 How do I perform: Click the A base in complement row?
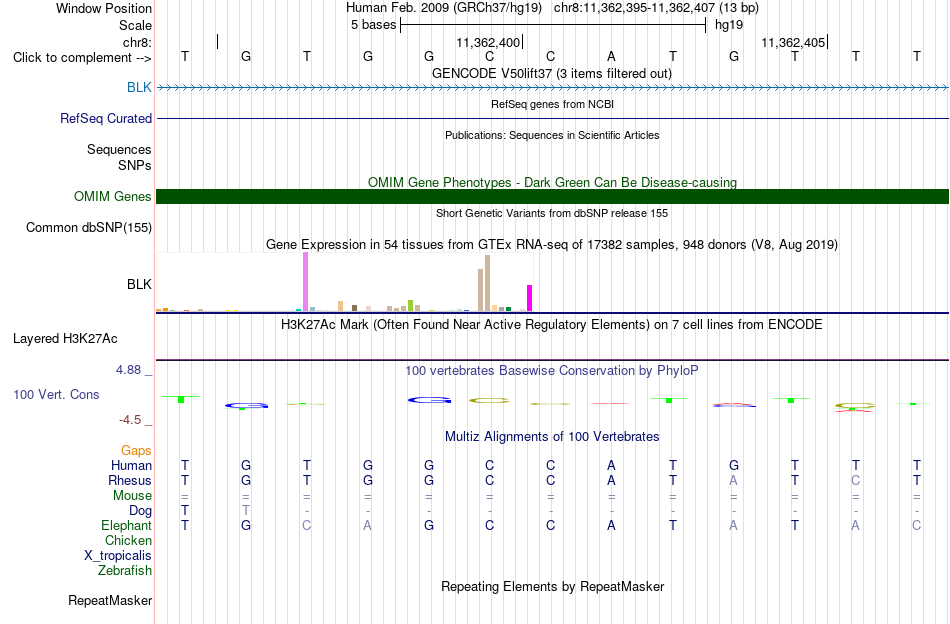click(611, 56)
